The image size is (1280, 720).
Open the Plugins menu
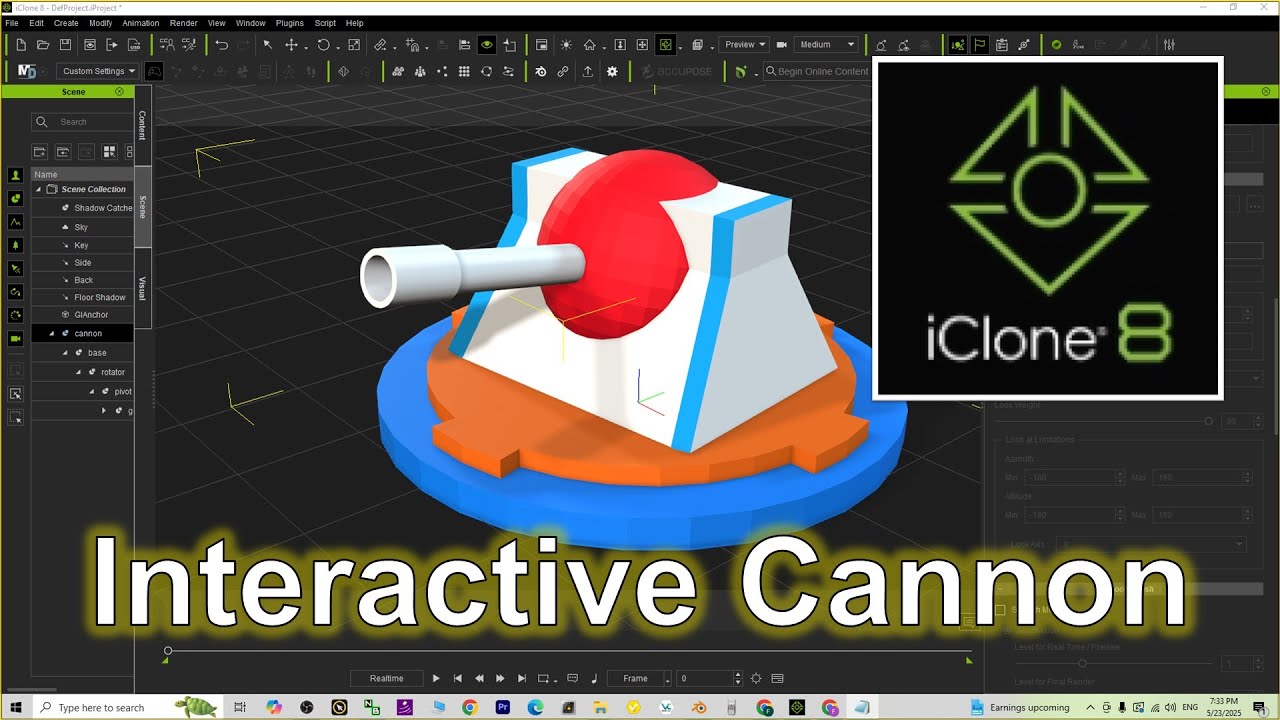pos(290,23)
